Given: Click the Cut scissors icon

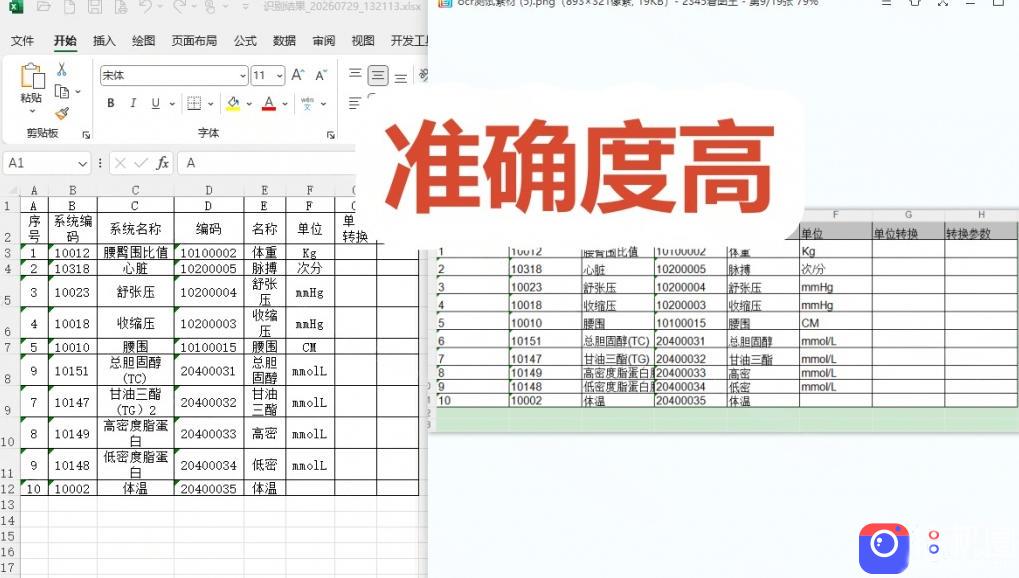Looking at the screenshot, I should click(62, 69).
